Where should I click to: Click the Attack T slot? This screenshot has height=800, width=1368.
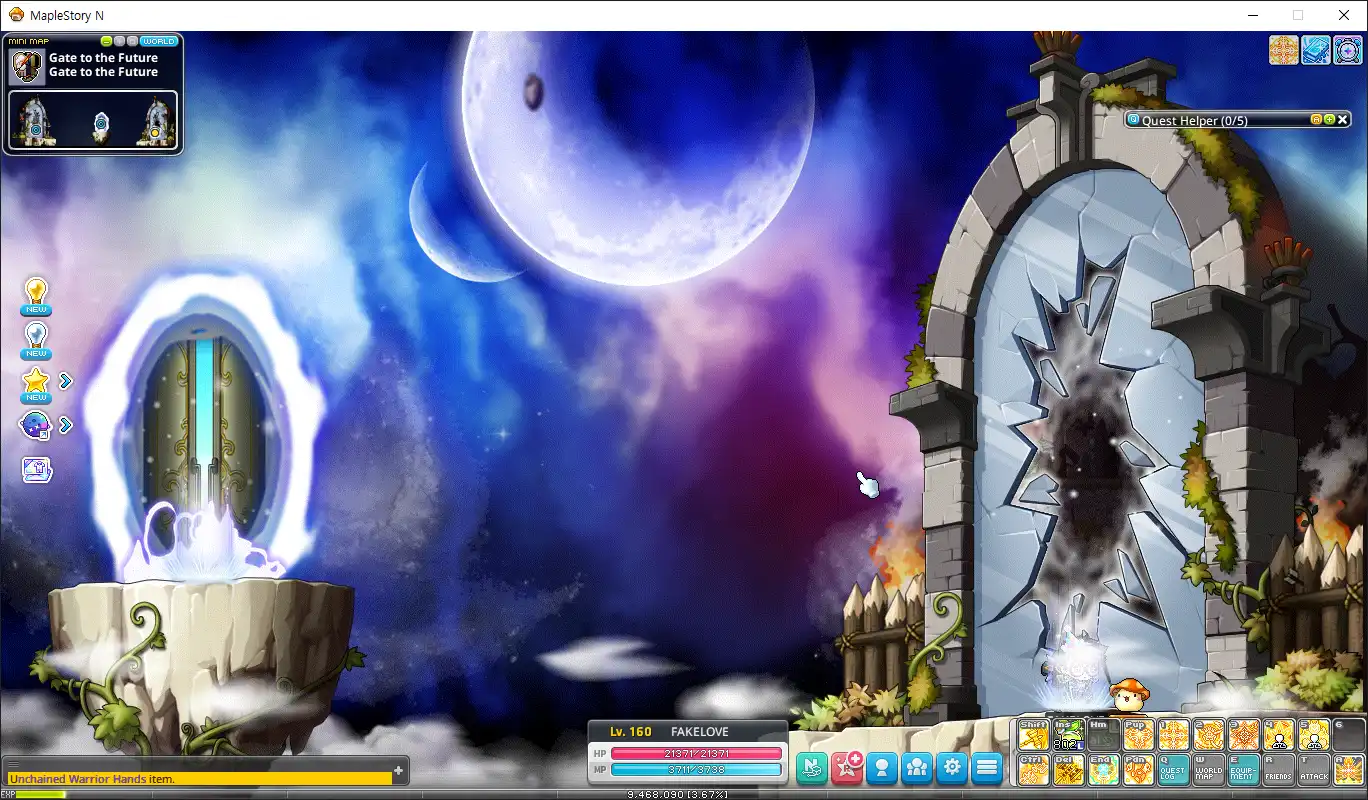point(1314,769)
